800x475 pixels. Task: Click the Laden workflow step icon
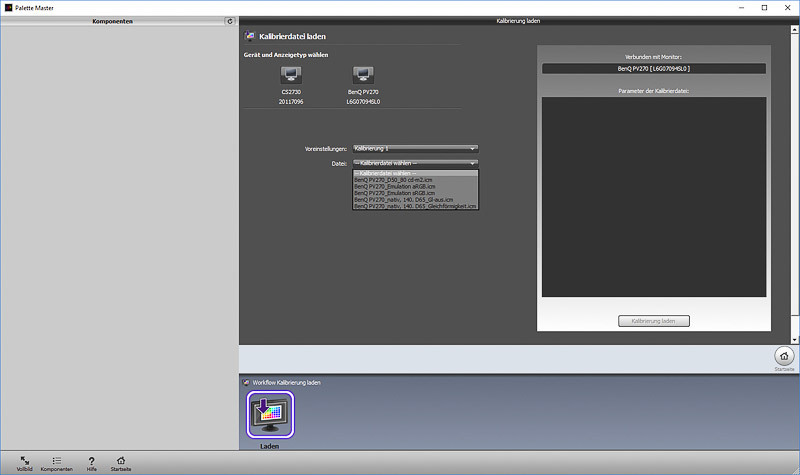[x=271, y=414]
